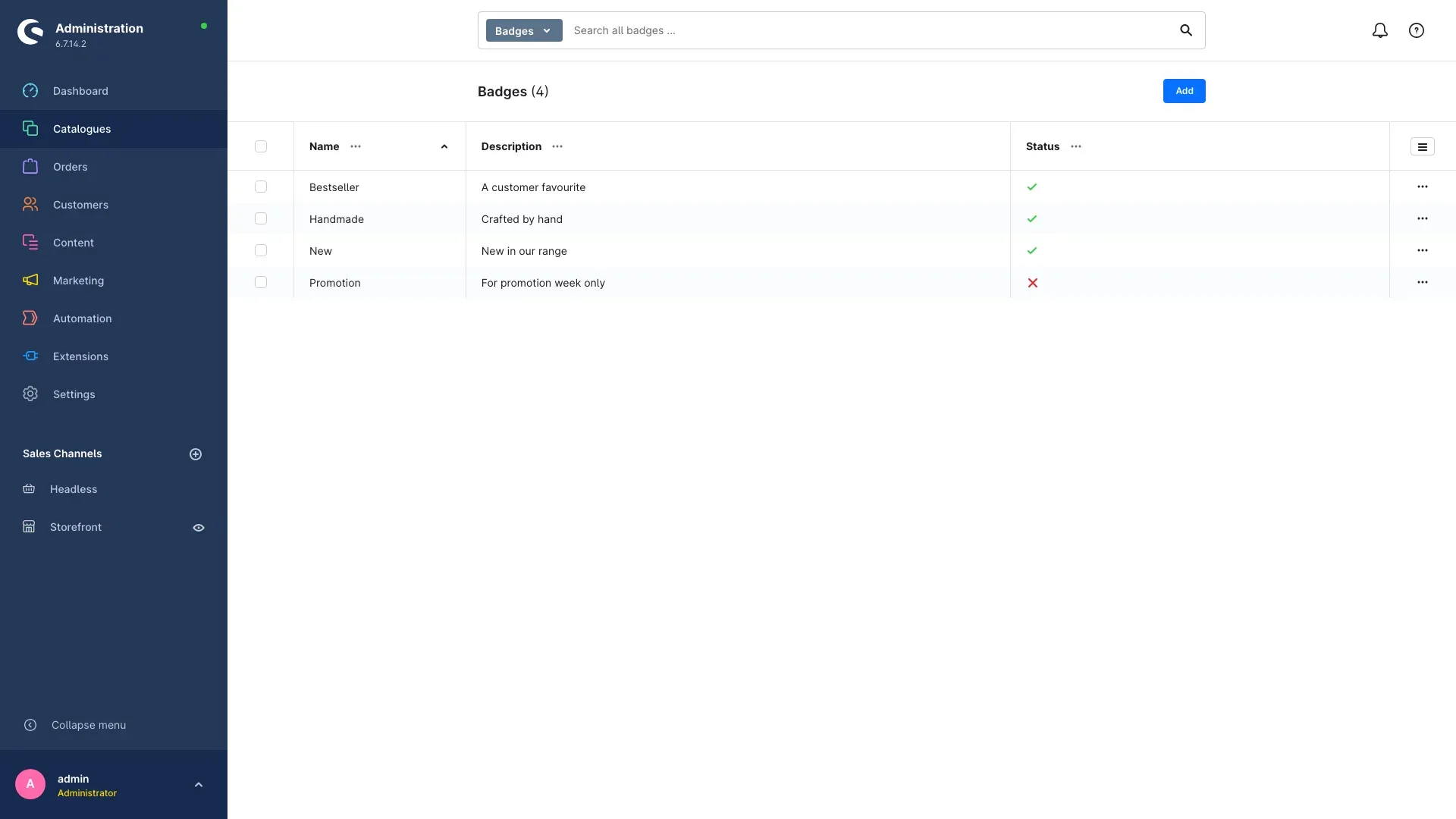This screenshot has width=1456, height=819.
Task: Click the Promotion inactive status cross
Action: [x=1032, y=283]
